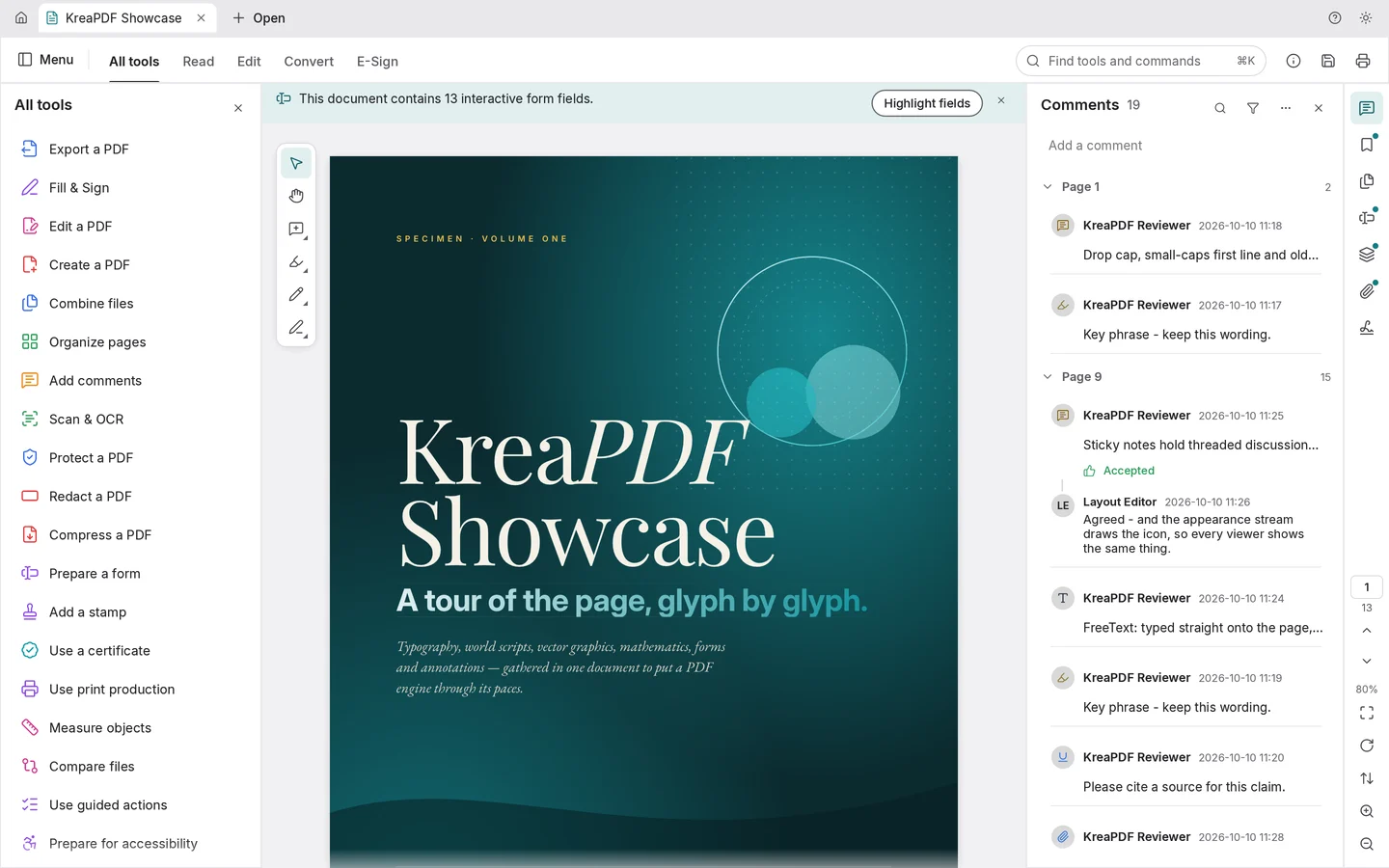Click the Highlight fields button
The height and width of the screenshot is (868, 1389).
927,103
